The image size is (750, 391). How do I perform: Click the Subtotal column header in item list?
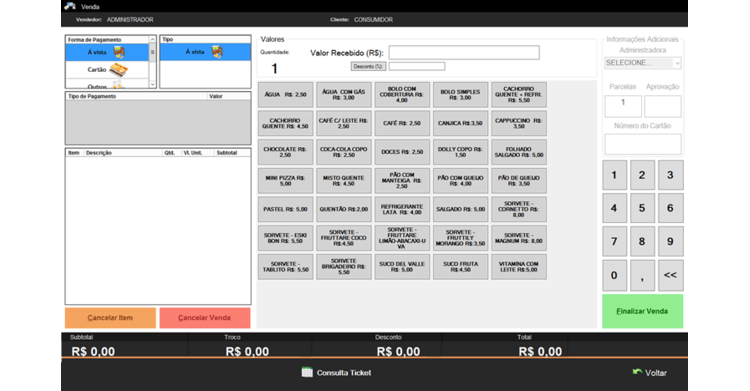[232, 153]
